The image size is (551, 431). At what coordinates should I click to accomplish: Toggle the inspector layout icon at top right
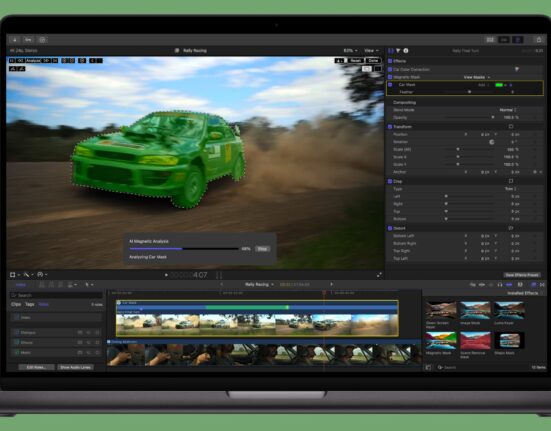[518, 40]
